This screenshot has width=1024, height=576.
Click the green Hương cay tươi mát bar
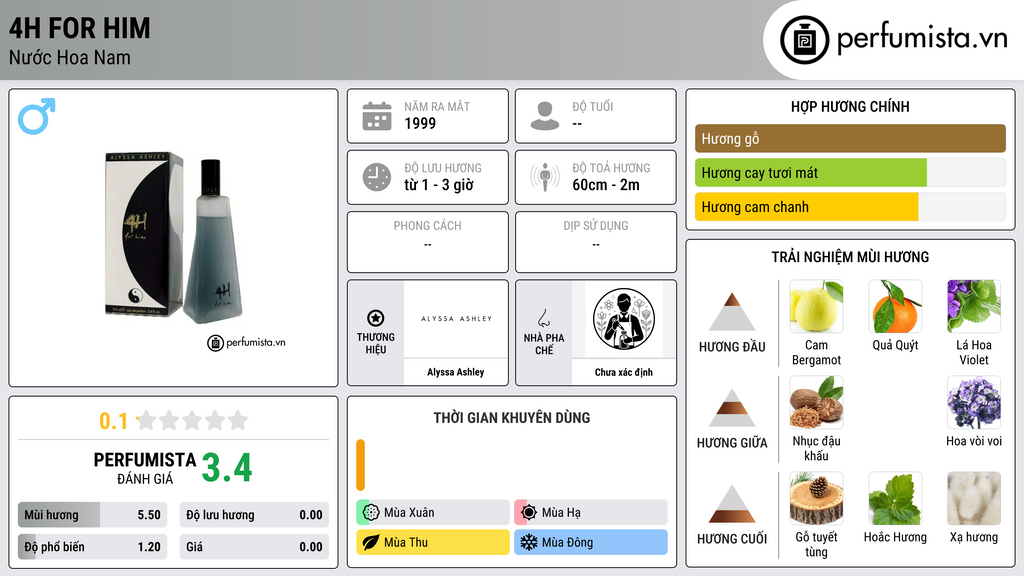[810, 173]
